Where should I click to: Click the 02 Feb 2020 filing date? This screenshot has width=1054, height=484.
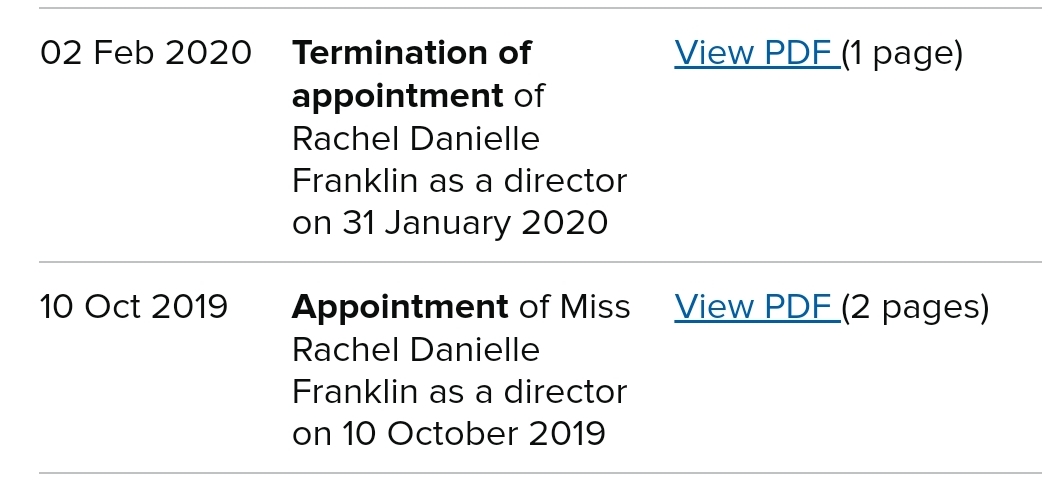point(146,53)
